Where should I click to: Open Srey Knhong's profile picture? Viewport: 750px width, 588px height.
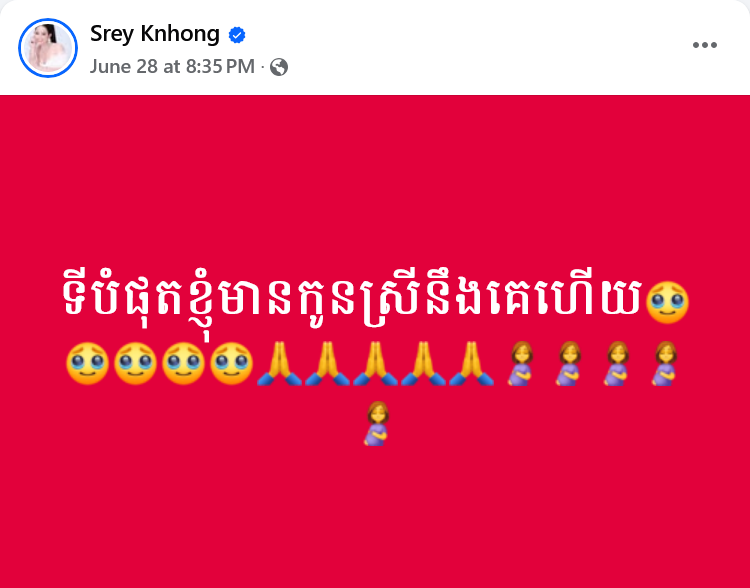48,48
